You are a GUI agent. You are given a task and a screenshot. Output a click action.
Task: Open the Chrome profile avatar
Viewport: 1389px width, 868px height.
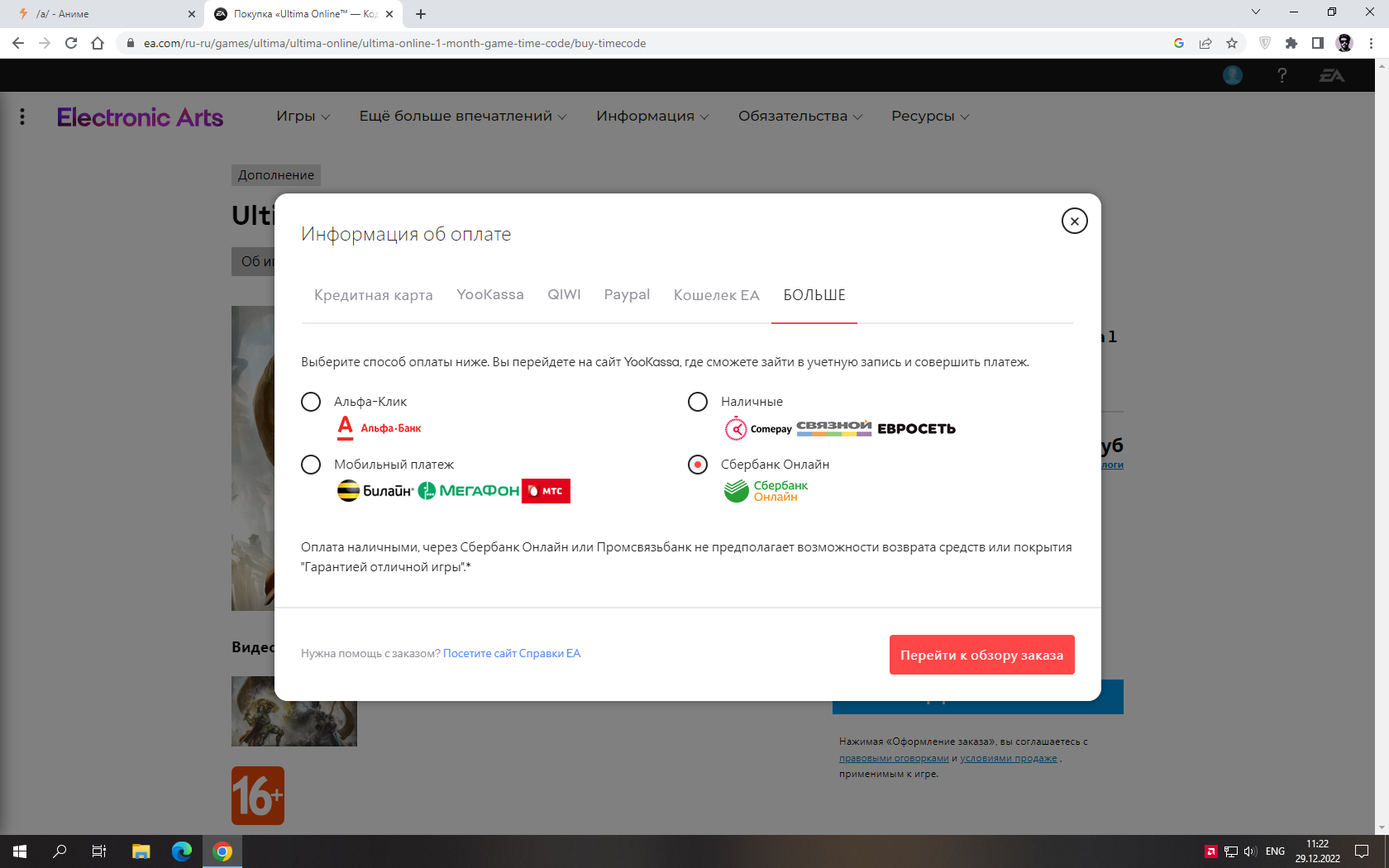pos(1344,43)
